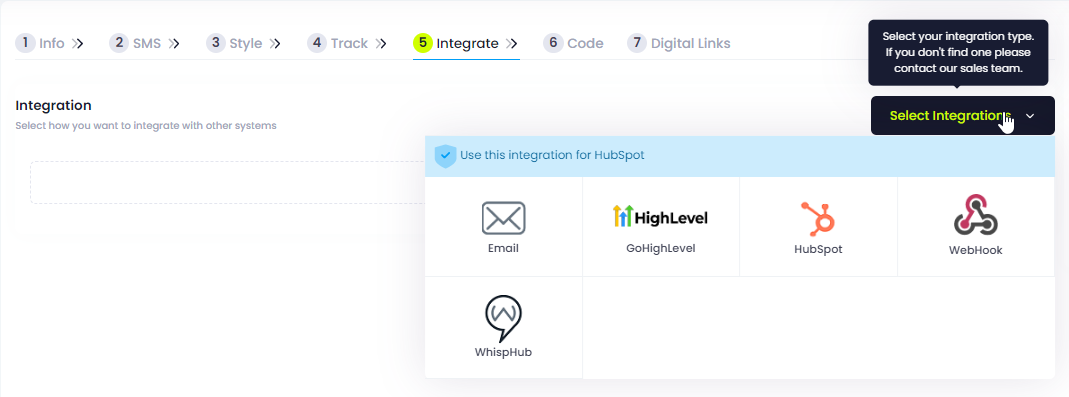Open the Code step tab

573,44
